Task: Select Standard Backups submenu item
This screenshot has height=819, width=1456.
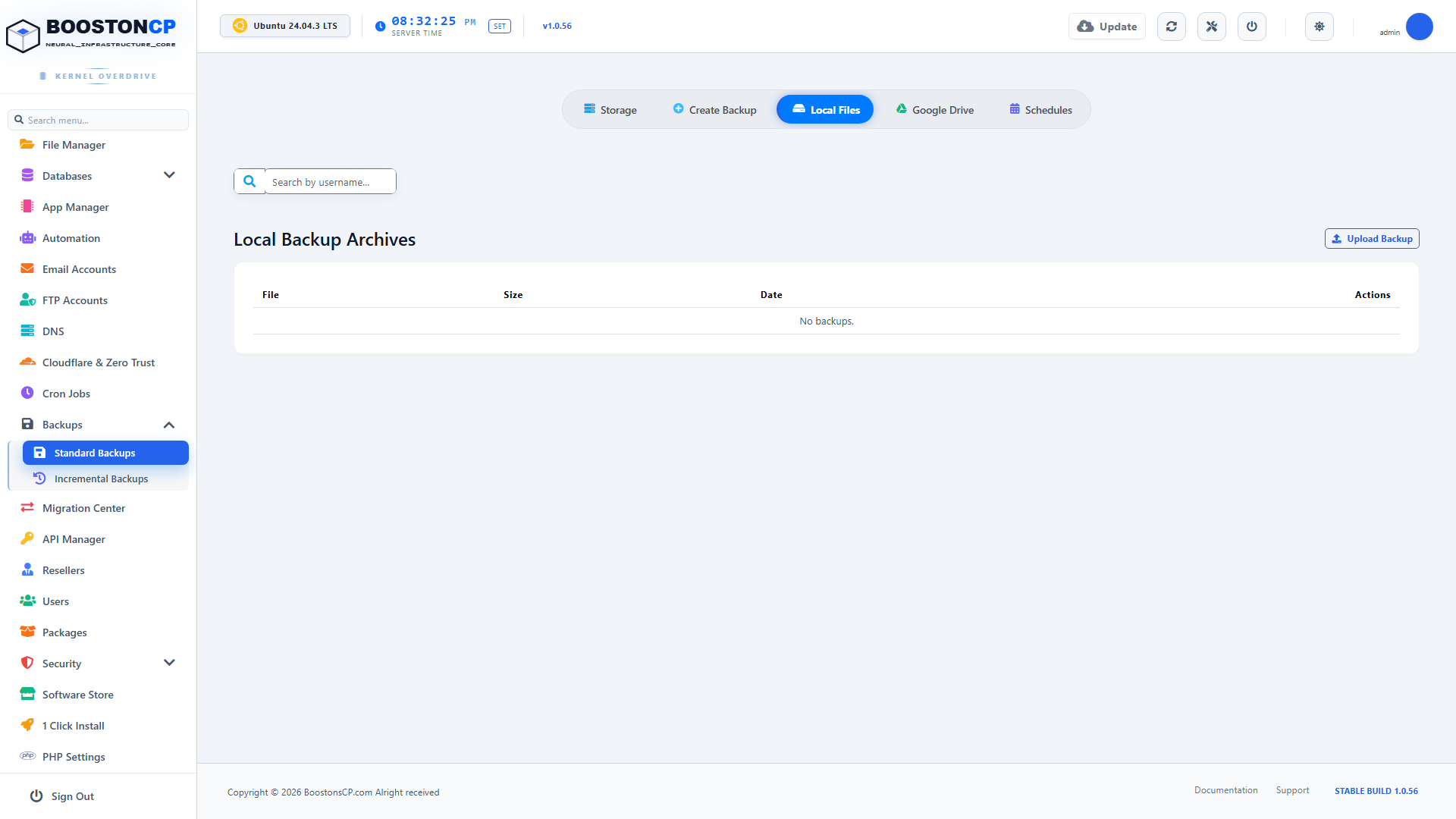Action: click(105, 453)
